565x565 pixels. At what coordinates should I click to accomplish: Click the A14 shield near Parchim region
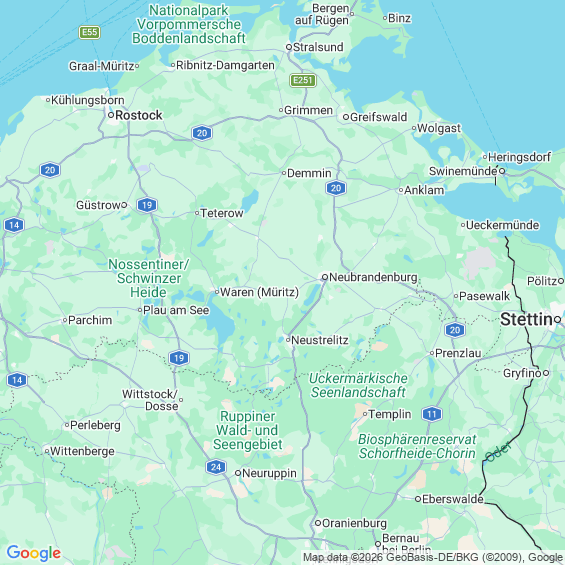pos(17,380)
